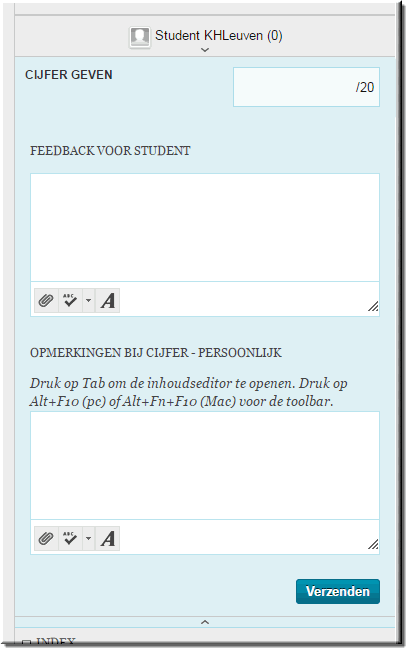Screen dimensions: 410x652
Task: Click resize handle of personal notes box
Action: click(373, 544)
